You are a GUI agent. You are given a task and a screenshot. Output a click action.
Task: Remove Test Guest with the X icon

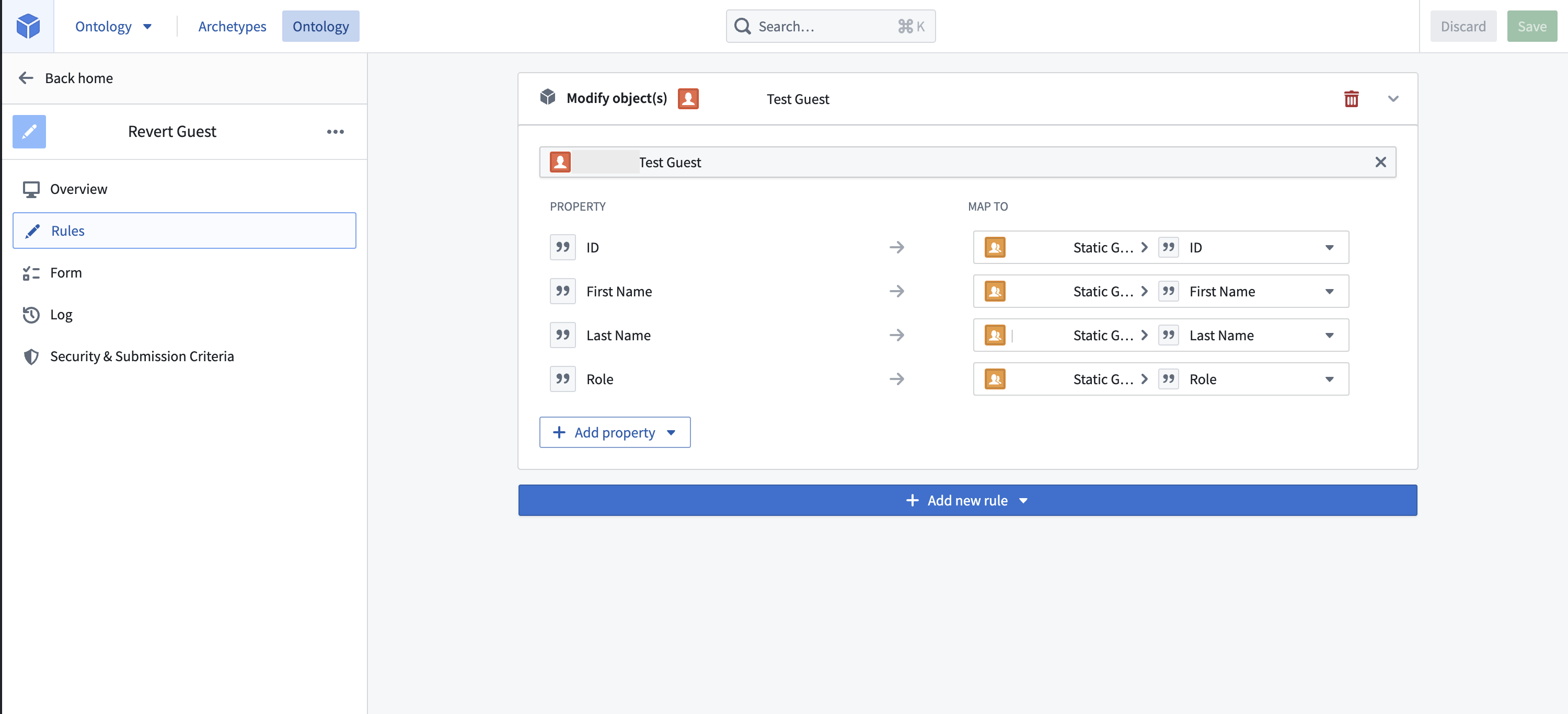1380,162
